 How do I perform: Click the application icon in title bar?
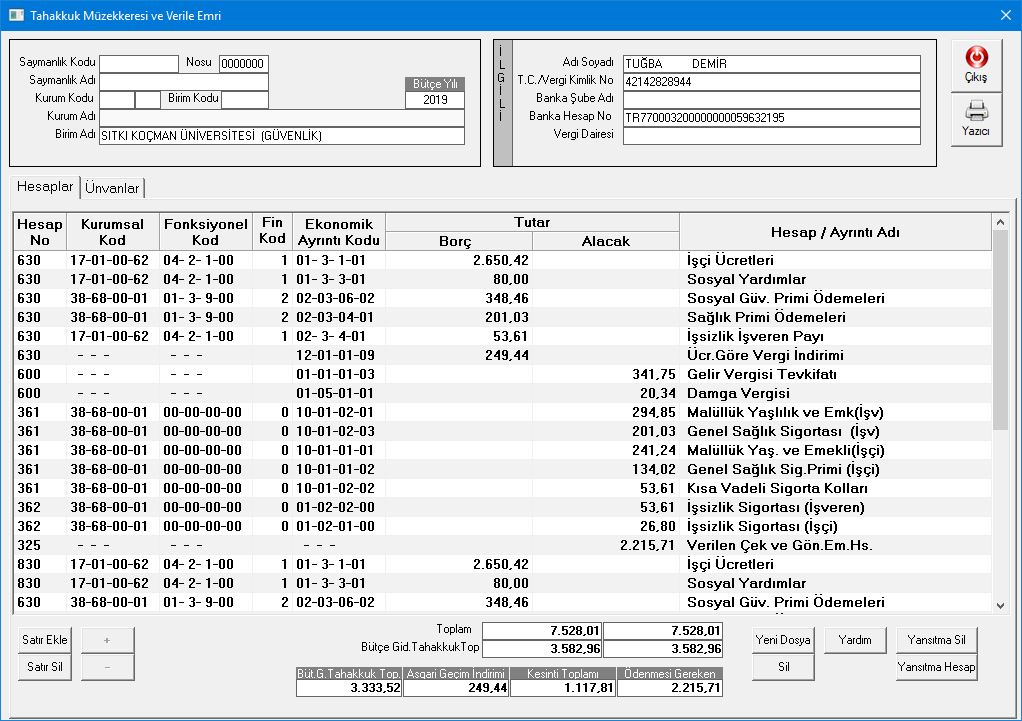(14, 15)
